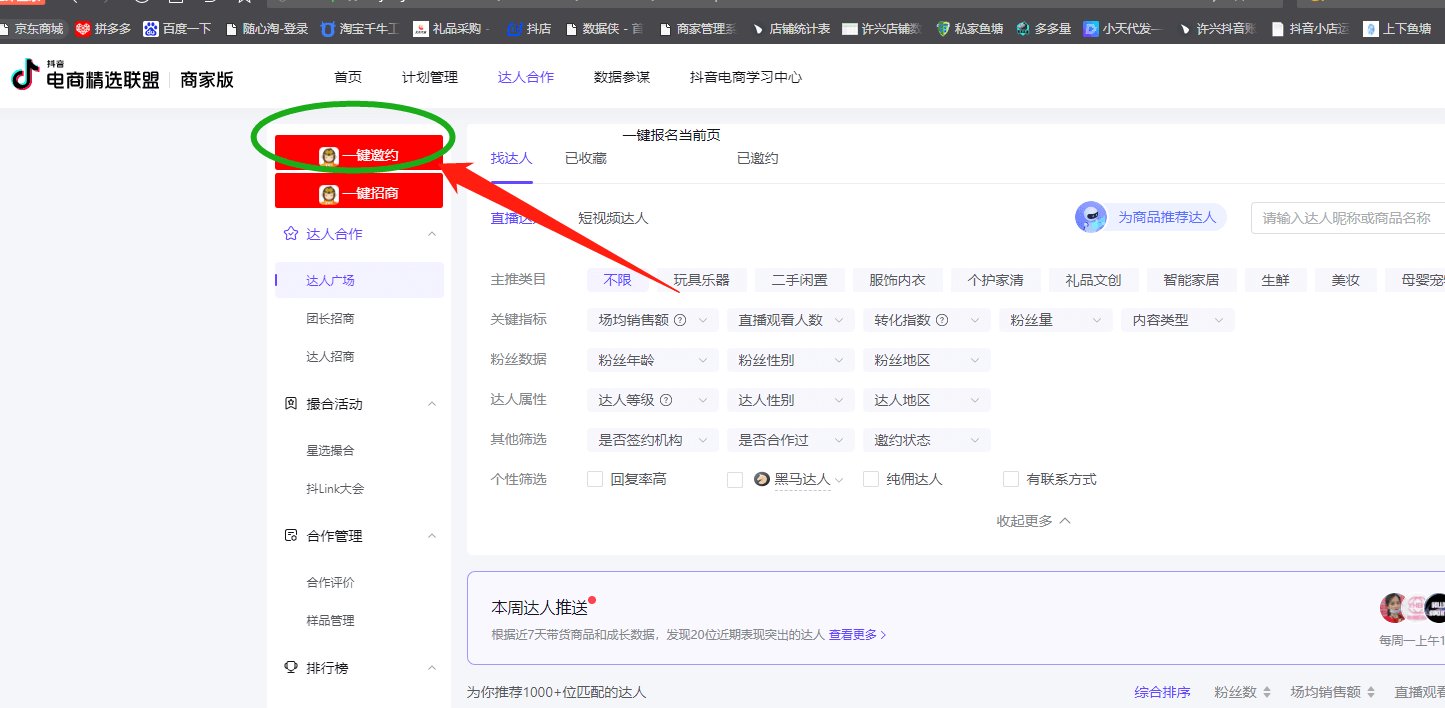Expand the 转化指数 dropdown
1445x708 pixels.
pyautogui.click(x=926, y=320)
